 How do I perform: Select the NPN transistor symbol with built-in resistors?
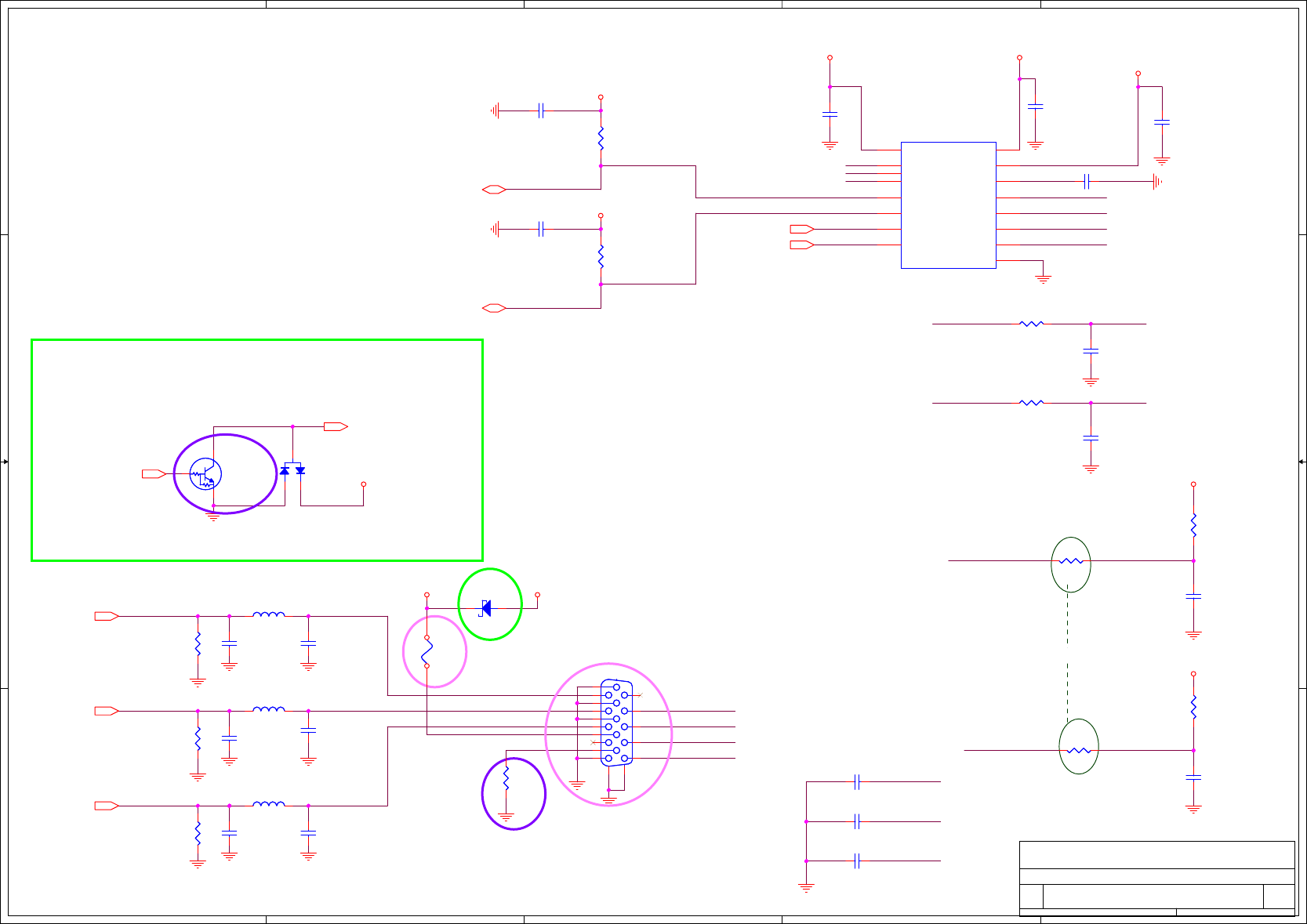pyautogui.click(x=205, y=474)
